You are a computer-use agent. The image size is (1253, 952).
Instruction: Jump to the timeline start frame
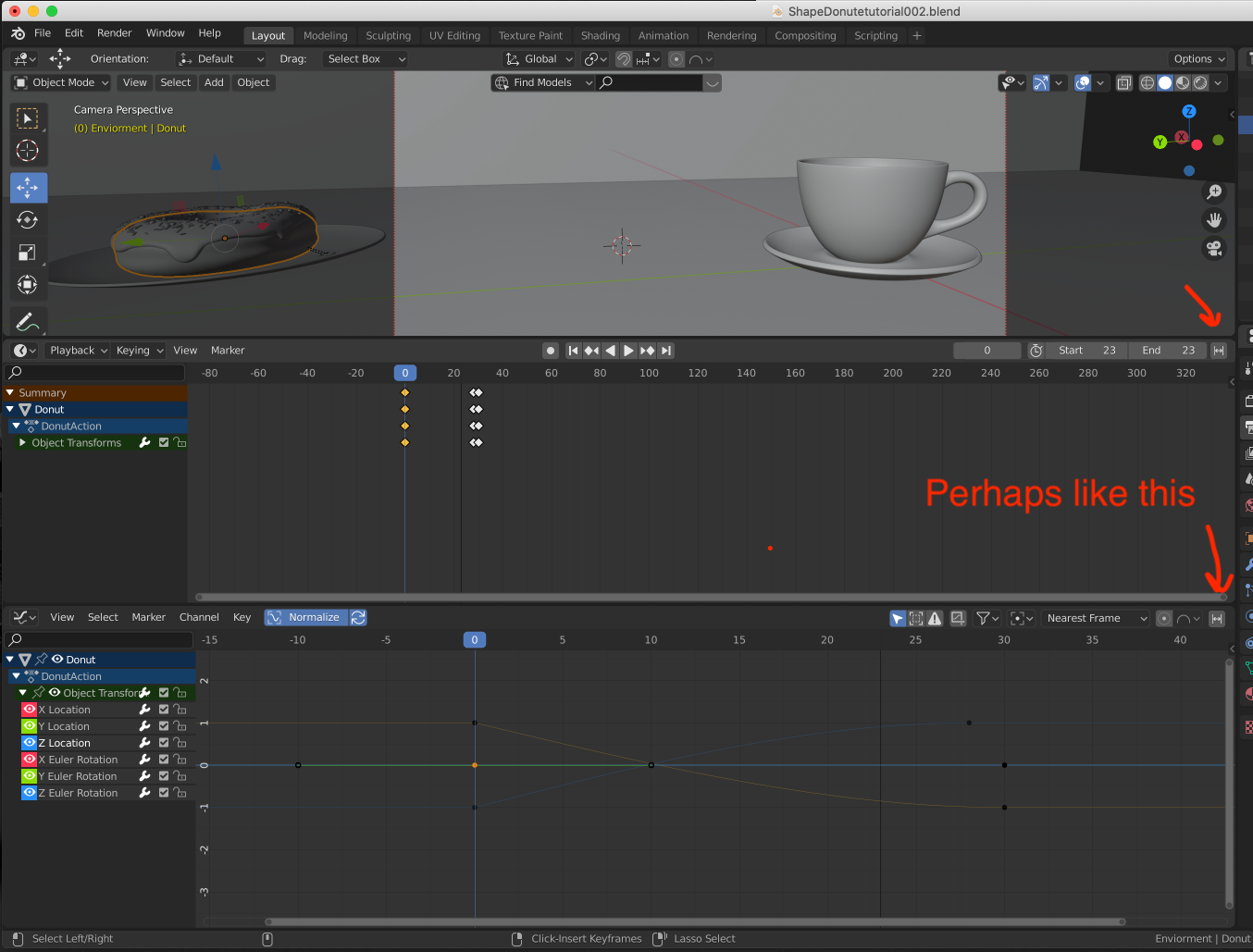[x=573, y=351]
